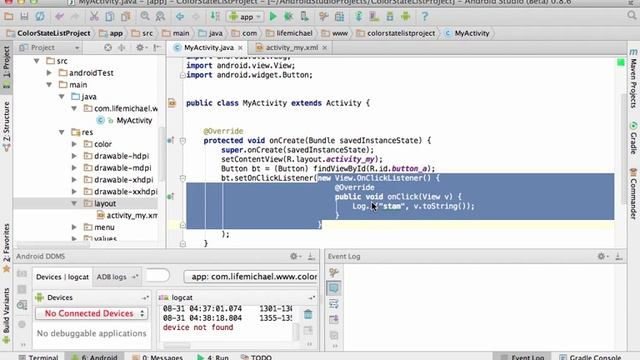Click the Sync Gradle files icon
The width and height of the screenshot is (640, 360).
[x=359, y=17]
